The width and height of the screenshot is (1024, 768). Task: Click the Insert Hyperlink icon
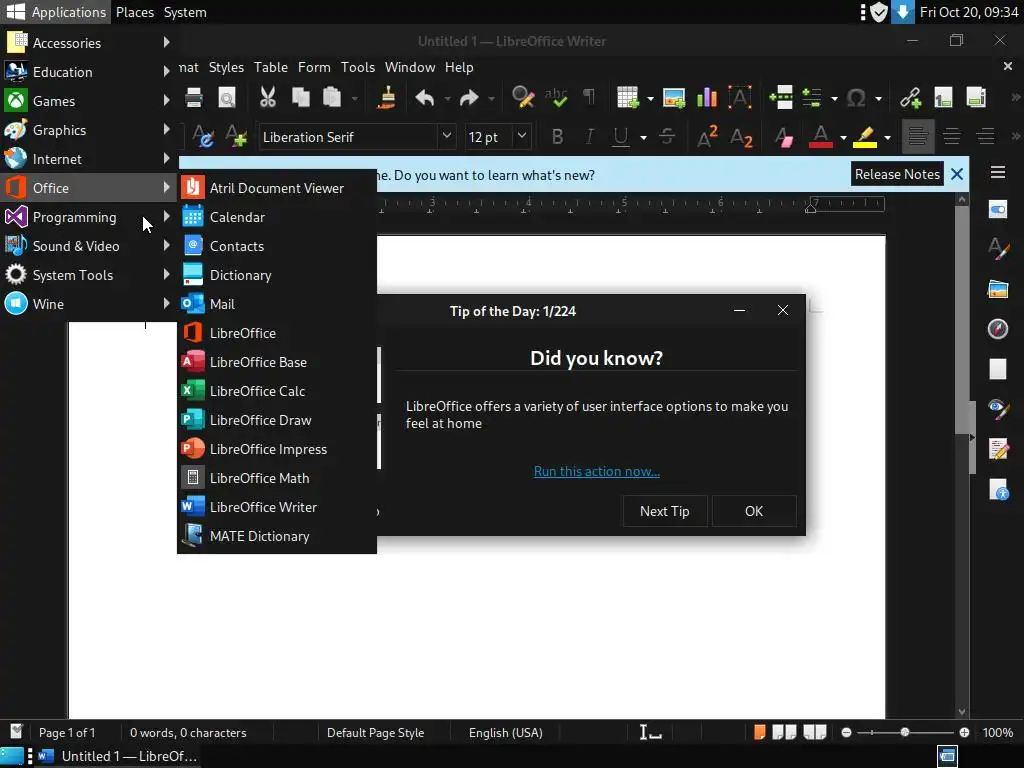point(910,98)
